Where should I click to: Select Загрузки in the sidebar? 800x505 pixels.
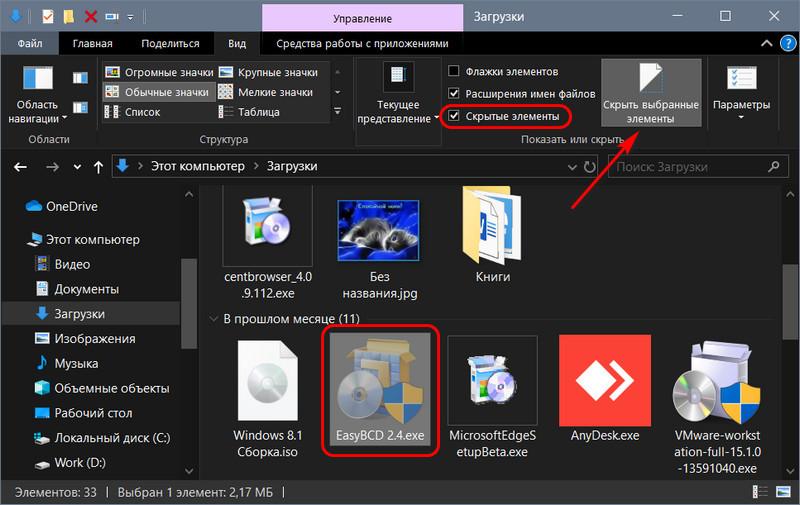(91, 314)
